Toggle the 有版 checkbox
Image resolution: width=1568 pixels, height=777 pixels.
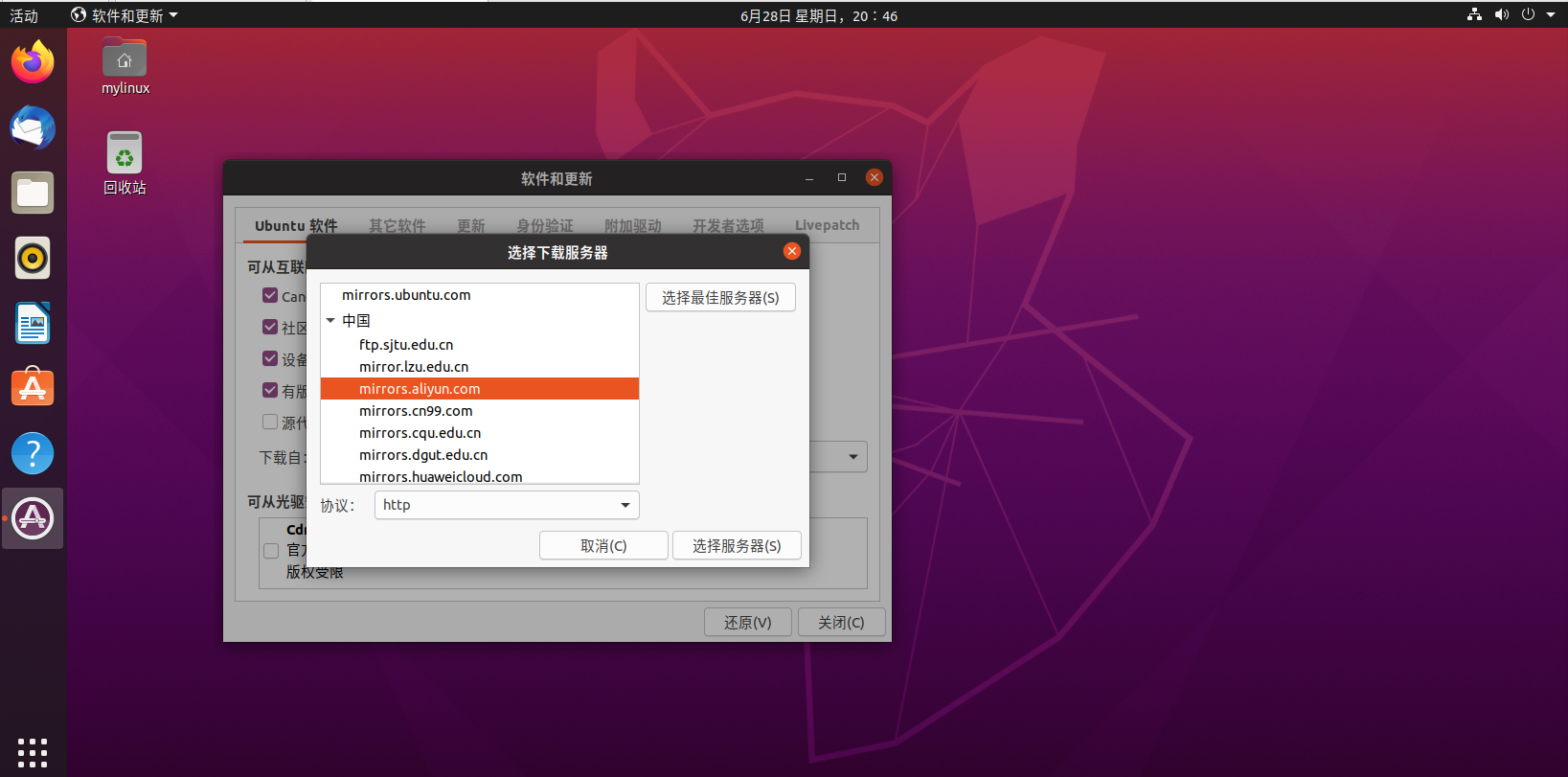[270, 390]
